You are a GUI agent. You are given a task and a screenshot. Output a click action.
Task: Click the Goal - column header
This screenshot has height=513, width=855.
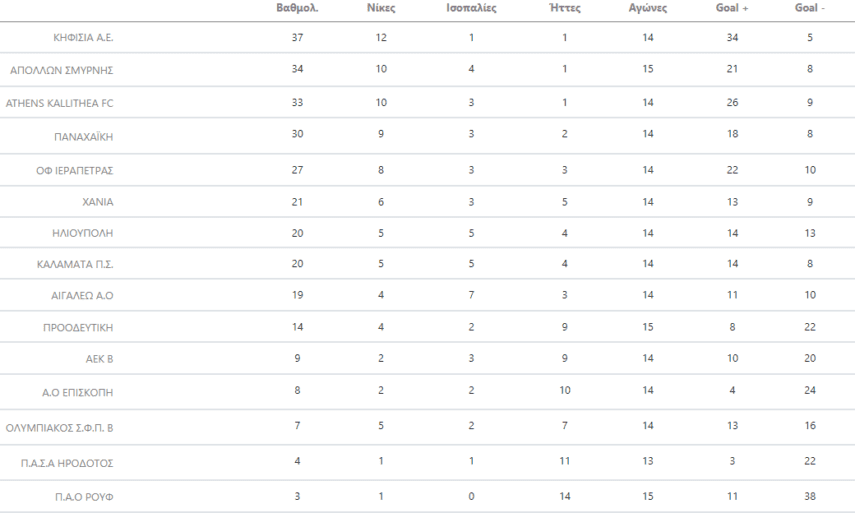click(x=809, y=8)
